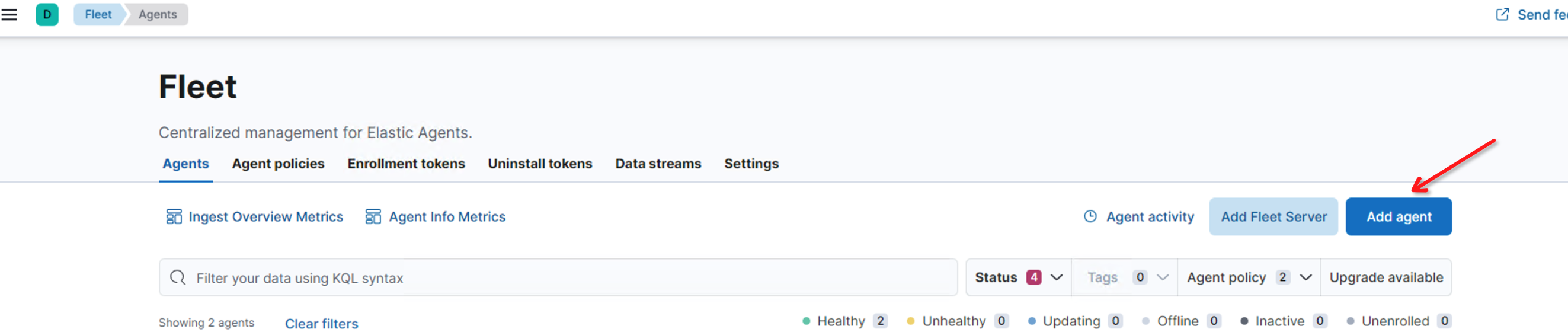Switch to the Agent policies tab
Screen dimensions: 1568x332
coord(277,164)
